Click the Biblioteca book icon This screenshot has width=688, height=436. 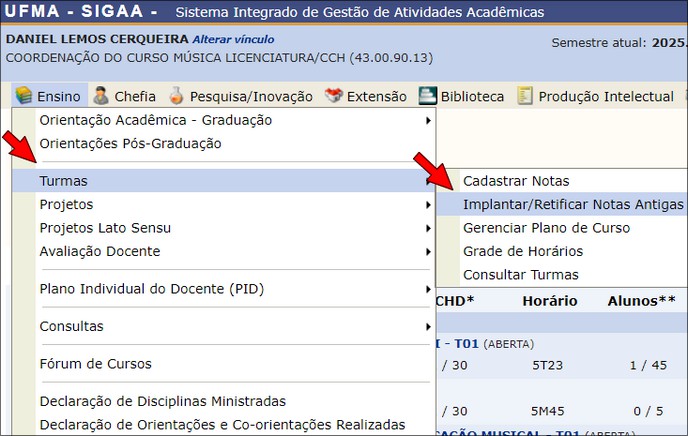click(427, 97)
